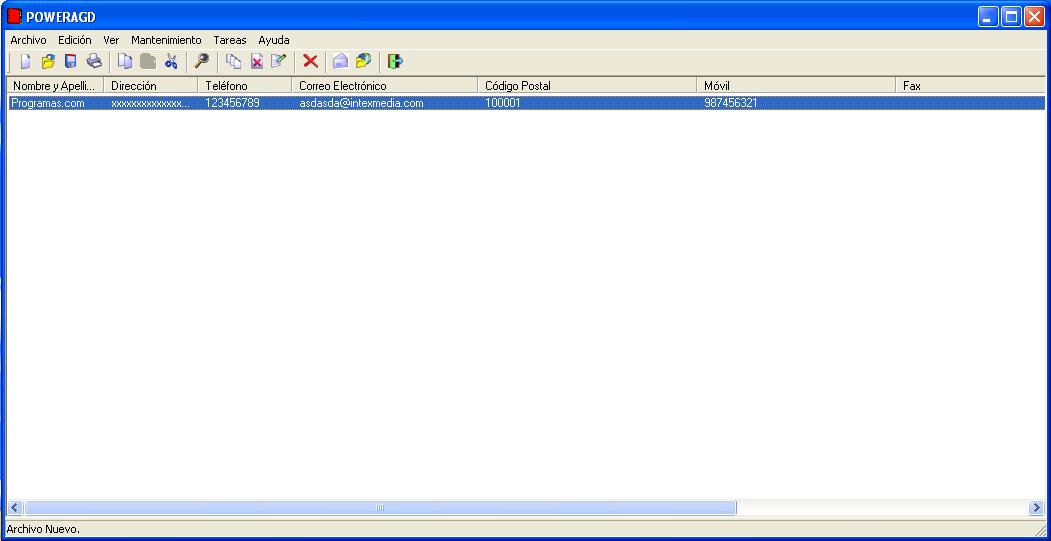Click the postal code 100001
1051x541 pixels.
pyautogui.click(x=503, y=103)
